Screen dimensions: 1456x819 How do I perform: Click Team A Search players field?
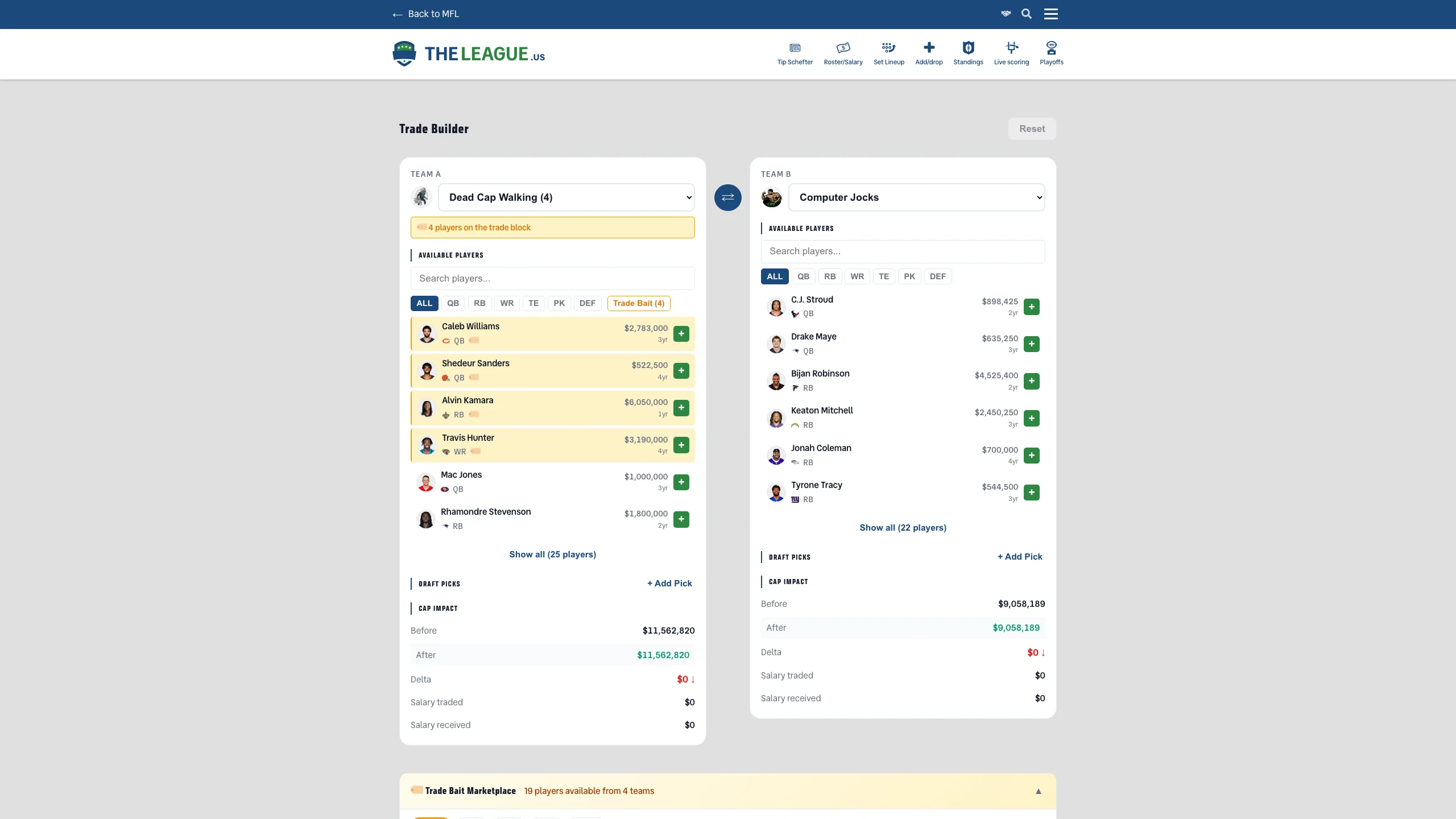tap(552, 279)
